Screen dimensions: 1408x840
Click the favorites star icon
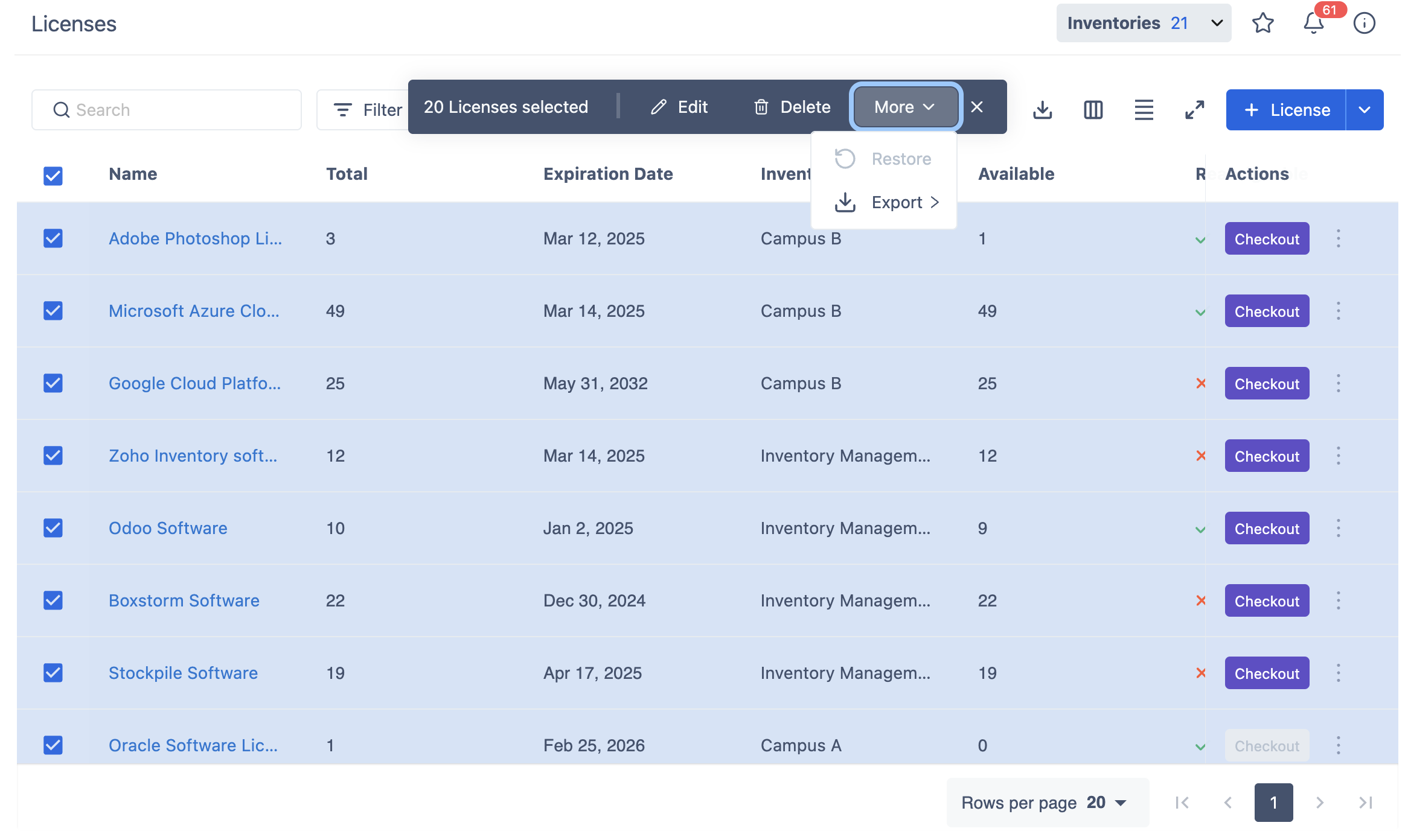1262,24
